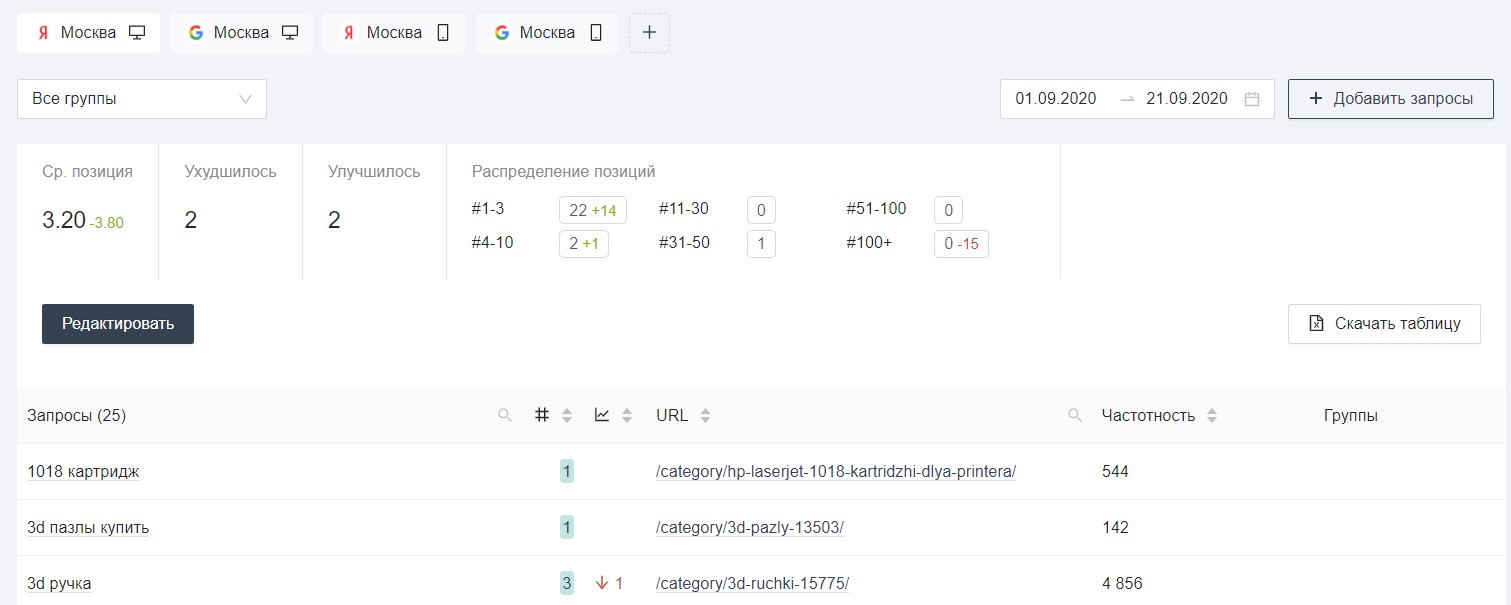Sort the Частотность column with its arrows

(x=1212, y=416)
